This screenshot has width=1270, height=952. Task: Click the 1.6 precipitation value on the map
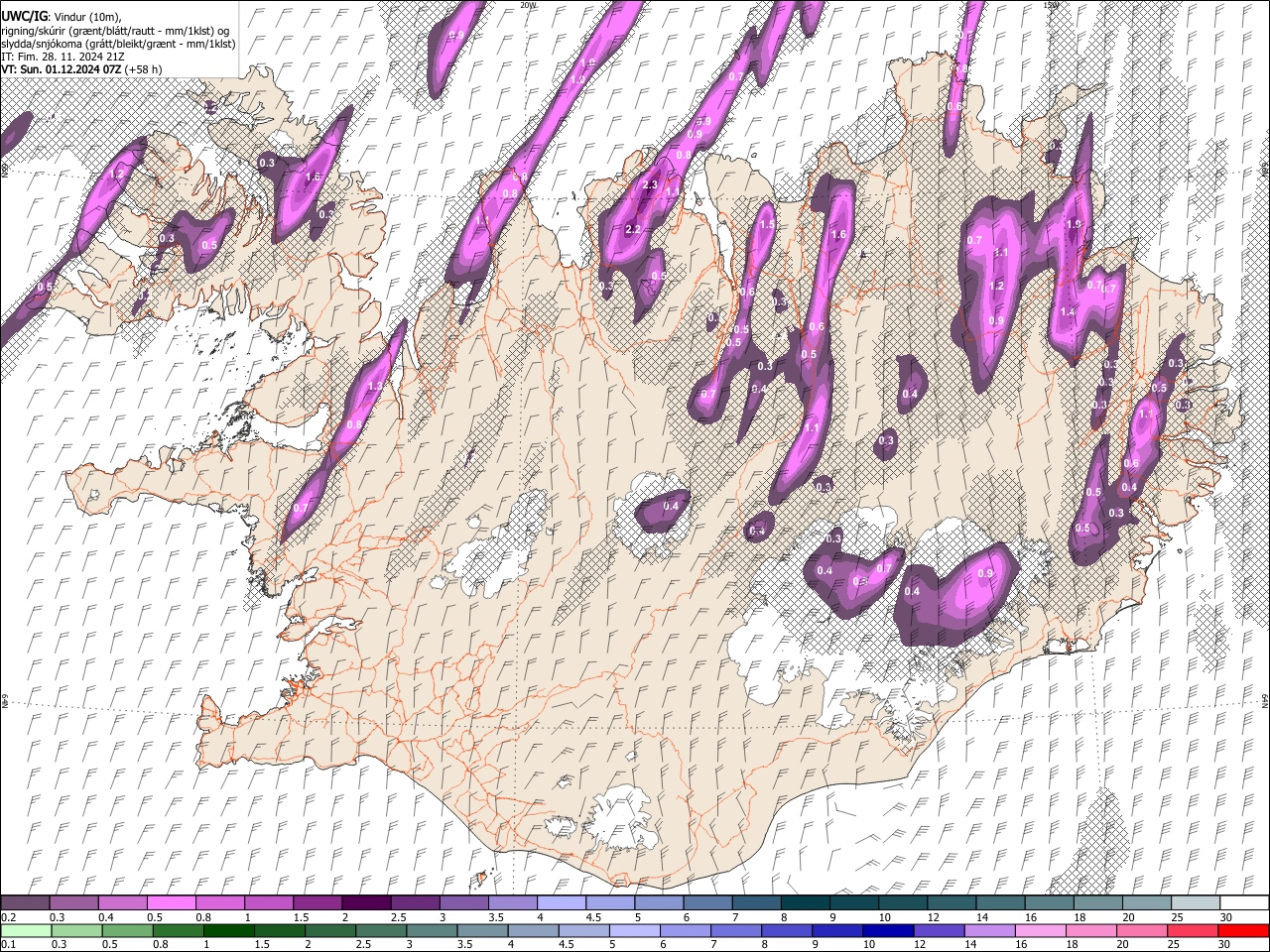click(x=838, y=235)
